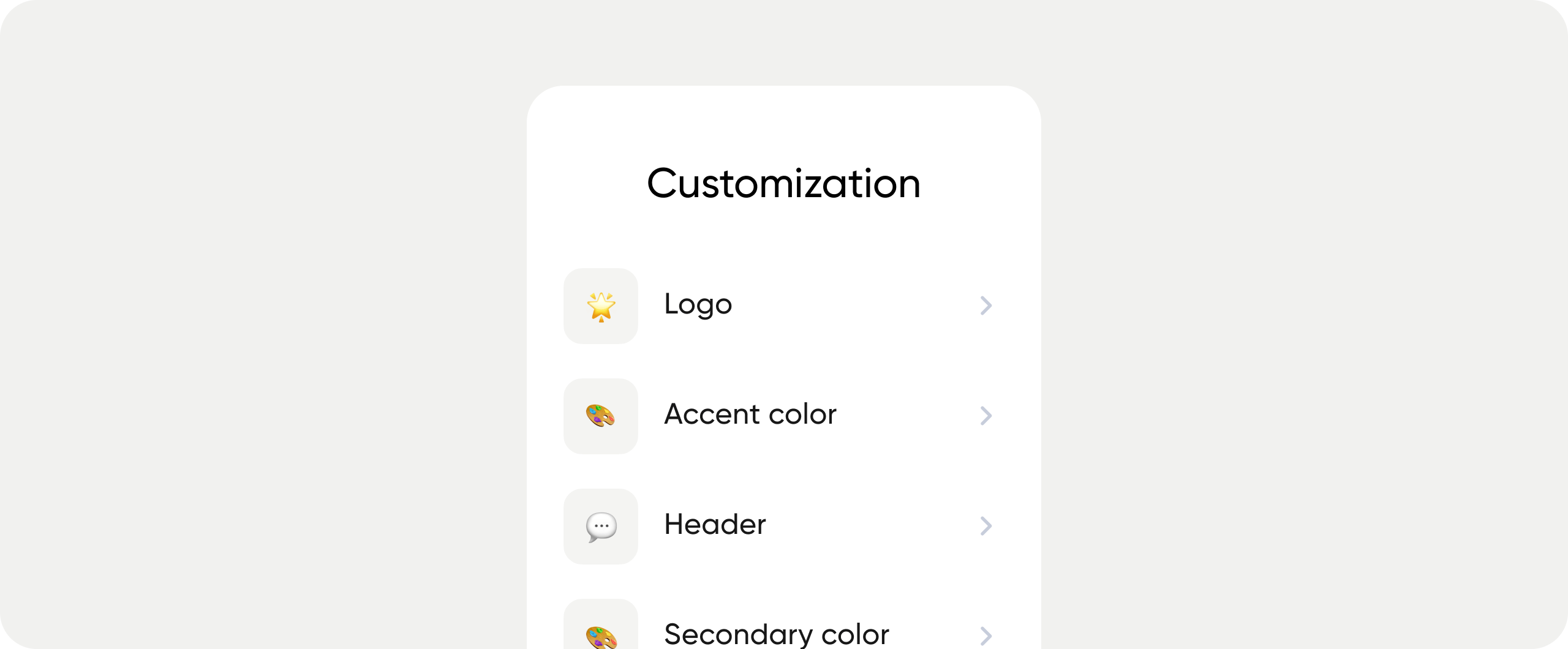
Task: Select the palette icon beside Accent color
Action: [600, 416]
